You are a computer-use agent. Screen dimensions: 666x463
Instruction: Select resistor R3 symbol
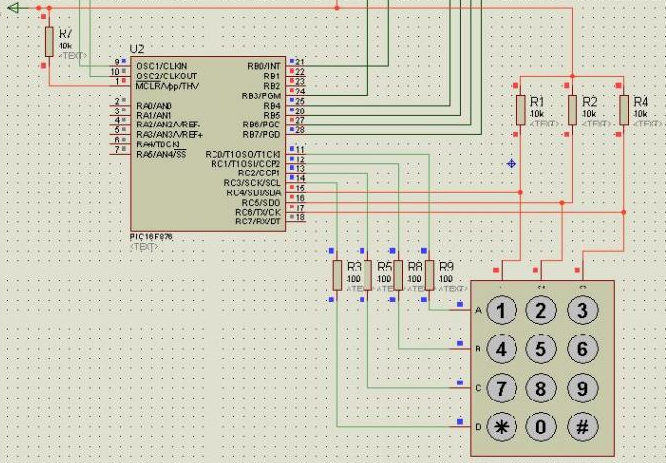tap(338, 275)
